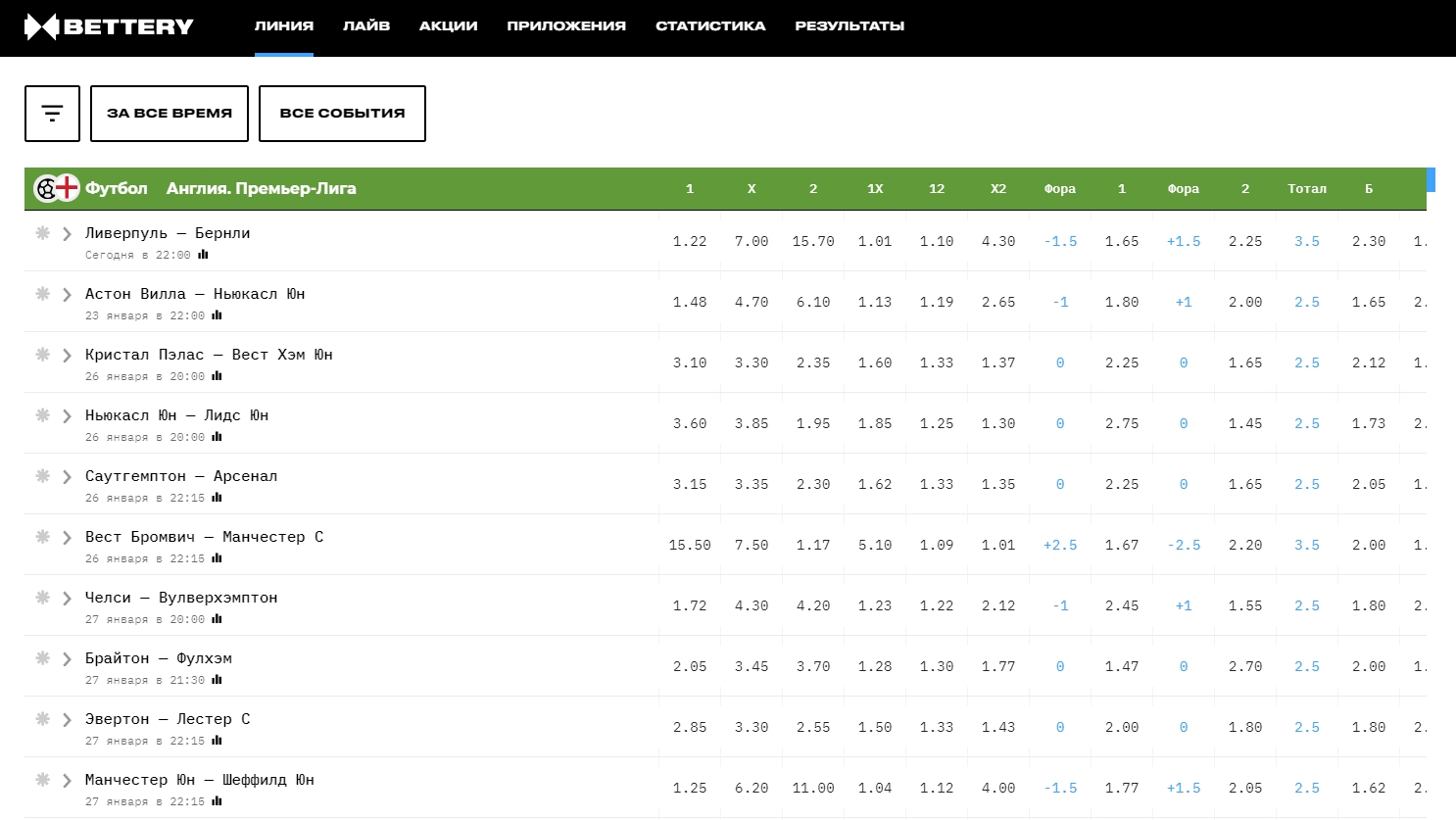
Task: Favorite the Кристал Пэлас — Вест Хэм Юн match
Action: (43, 355)
